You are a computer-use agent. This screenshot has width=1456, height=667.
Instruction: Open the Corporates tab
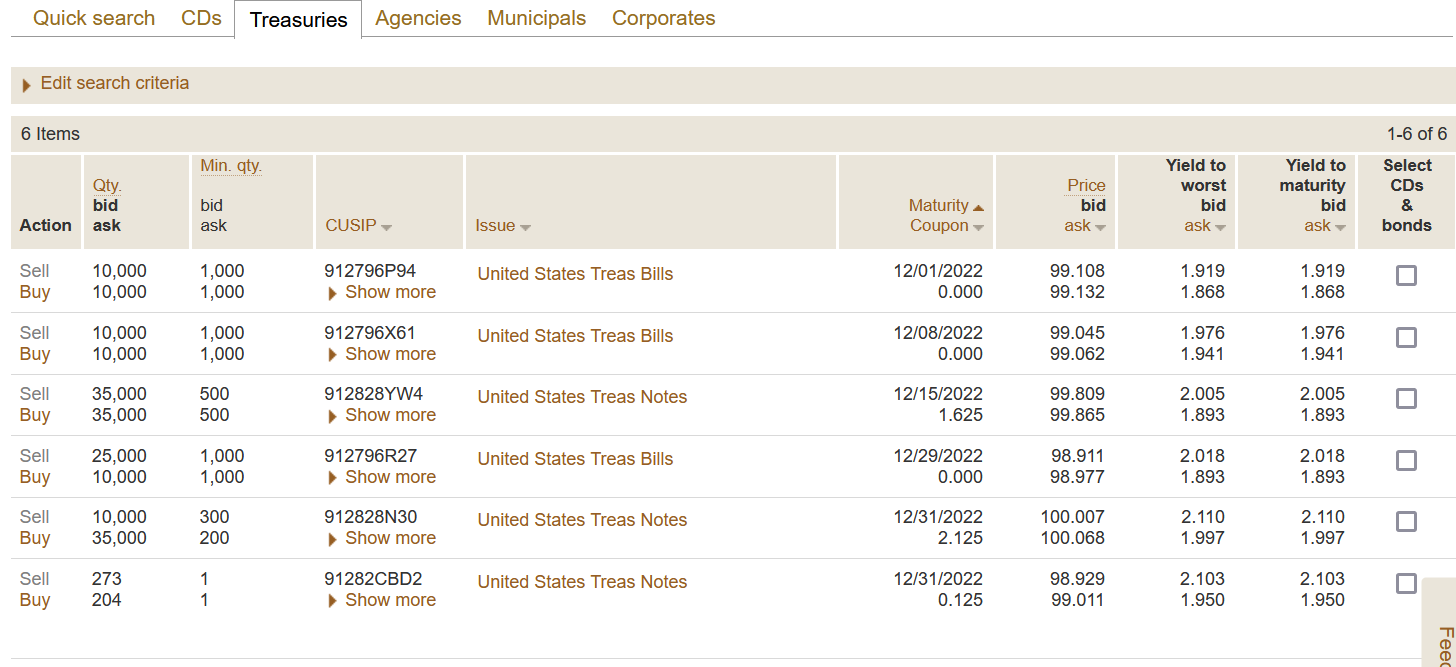click(x=663, y=18)
